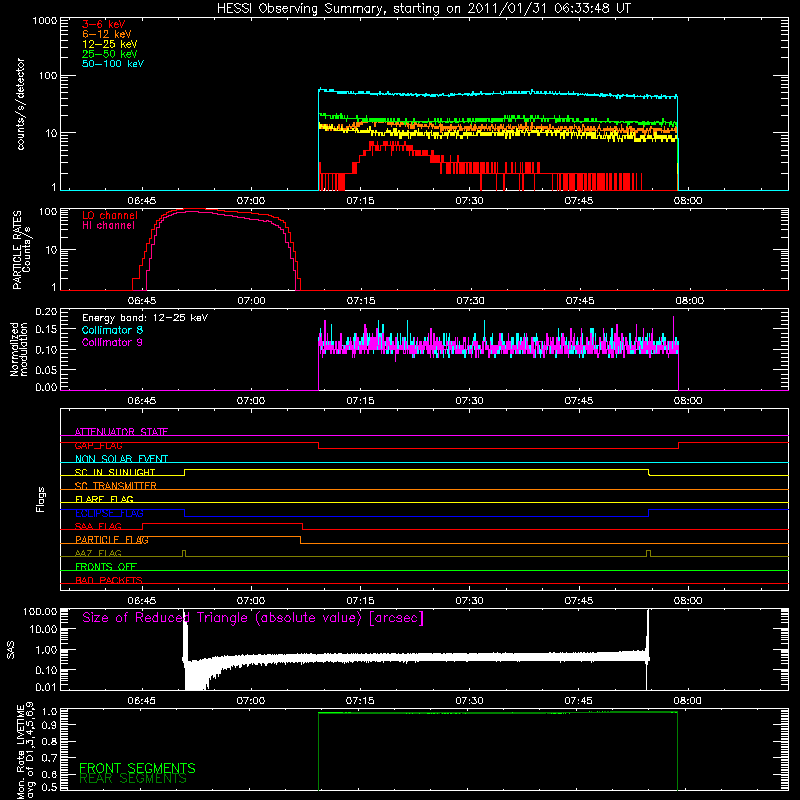
Task: Click the AA7_FLAG label
Action: point(98,554)
